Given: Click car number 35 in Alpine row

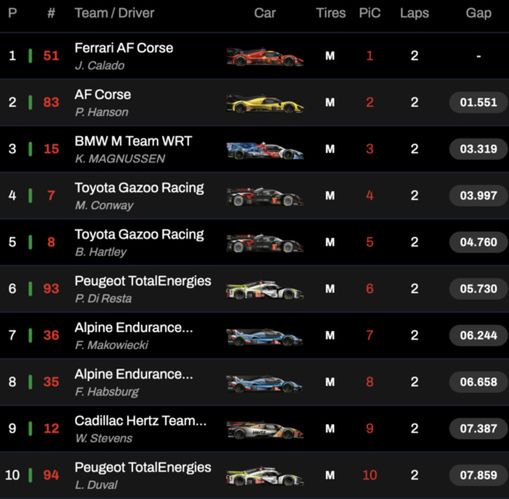Looking at the screenshot, I should [51, 382].
